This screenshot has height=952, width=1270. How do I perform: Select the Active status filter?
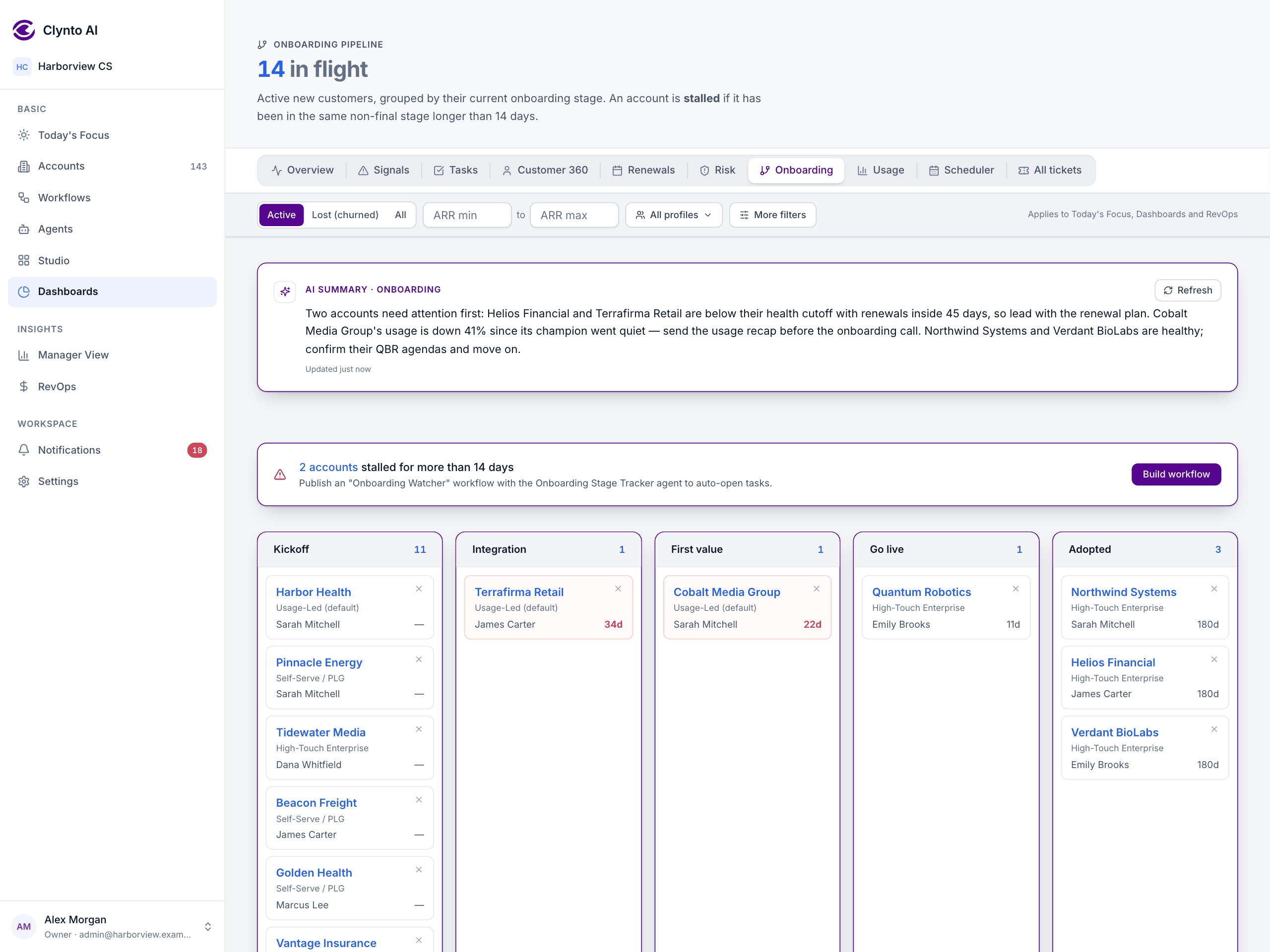click(x=281, y=215)
